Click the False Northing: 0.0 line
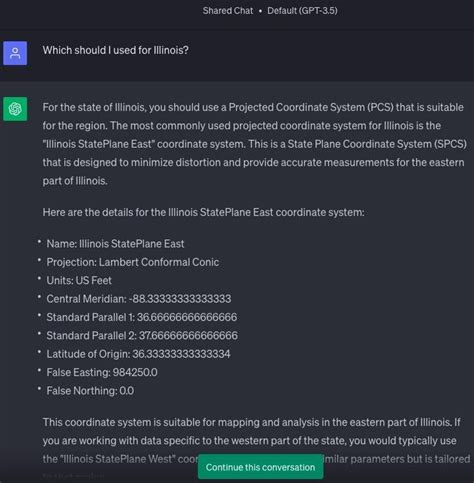The image size is (474, 483). 90,390
